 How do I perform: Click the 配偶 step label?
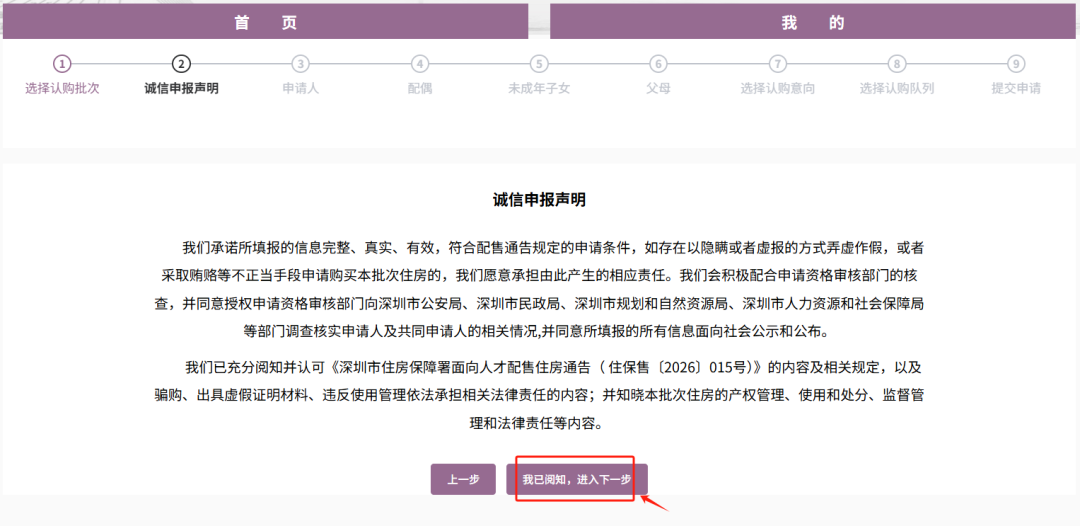pos(419,89)
